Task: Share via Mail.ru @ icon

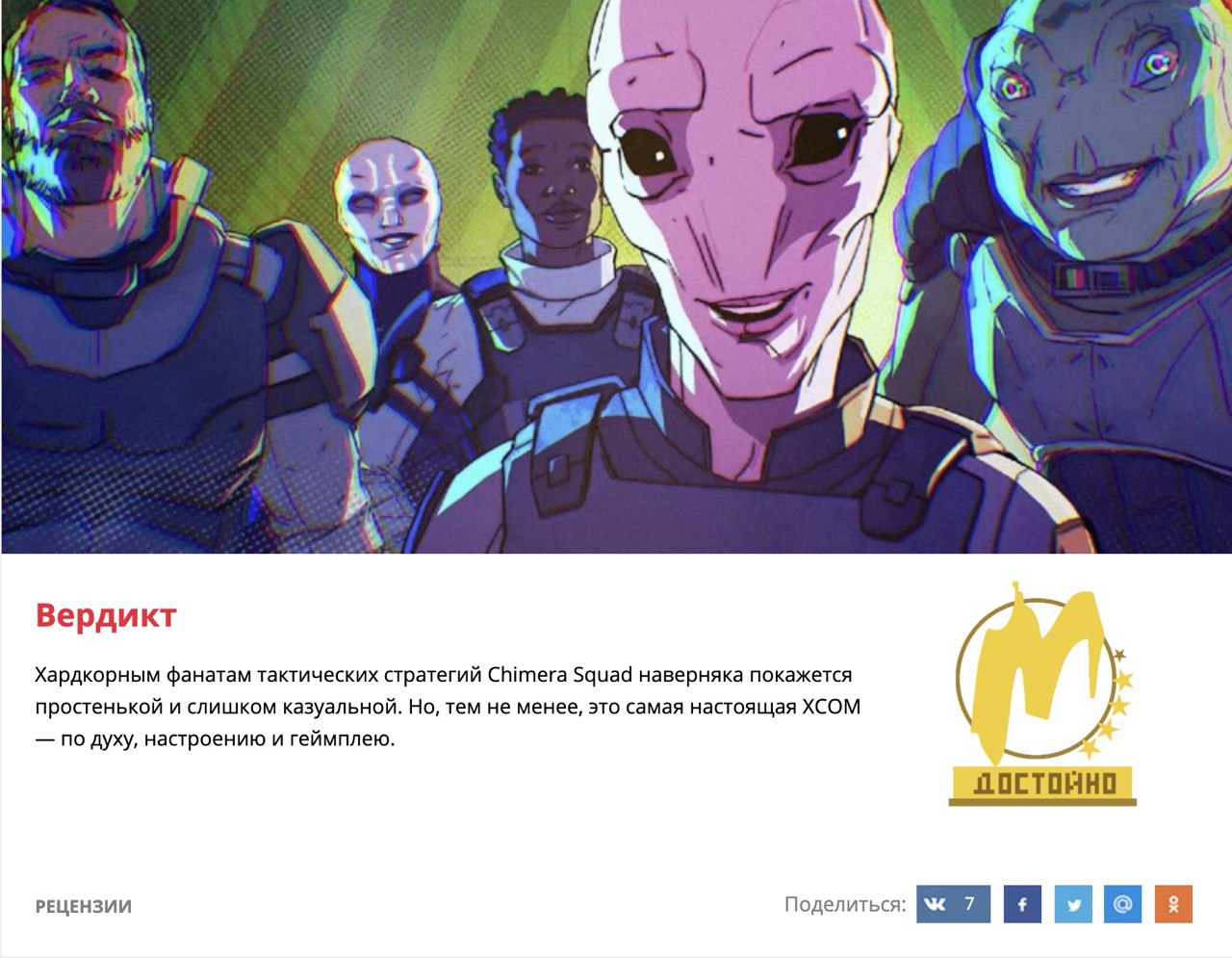Action: (1122, 904)
